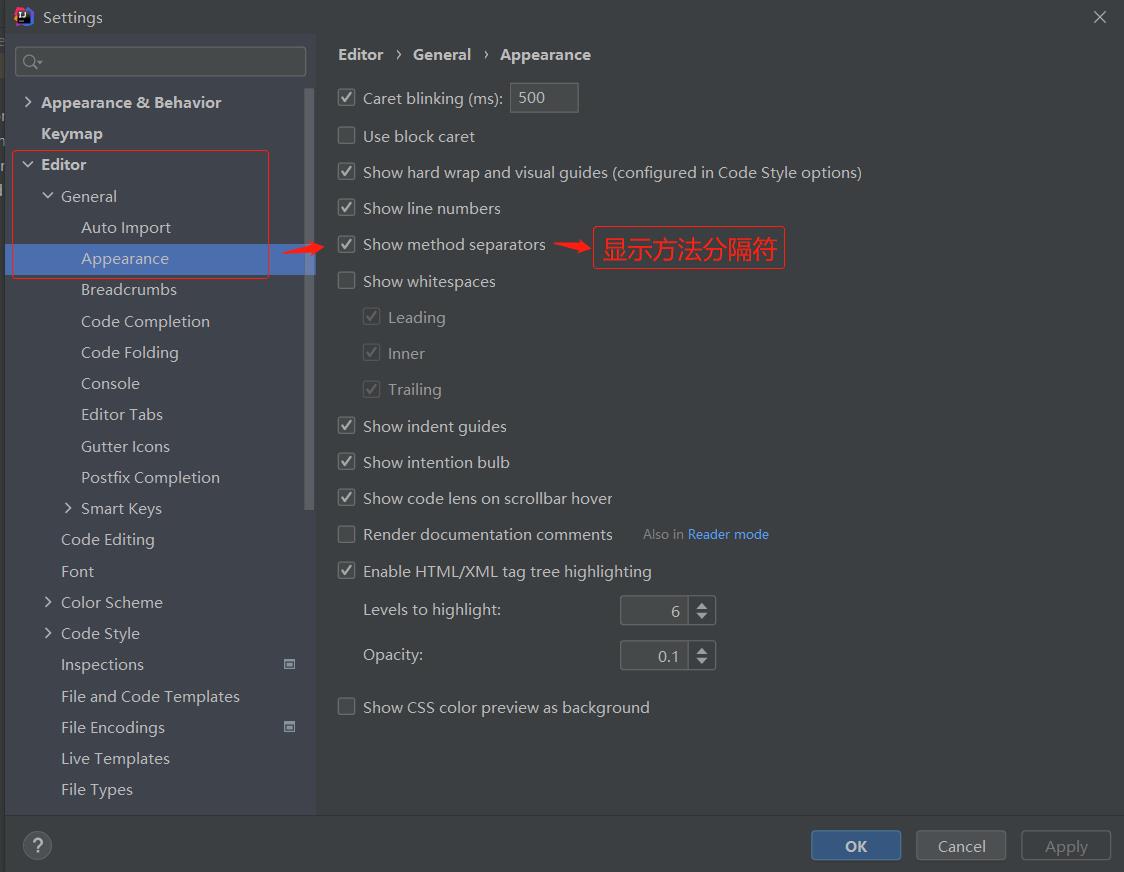Screen dimensions: 1124x872
Task: Disable Show line numbers
Action: click(x=346, y=208)
